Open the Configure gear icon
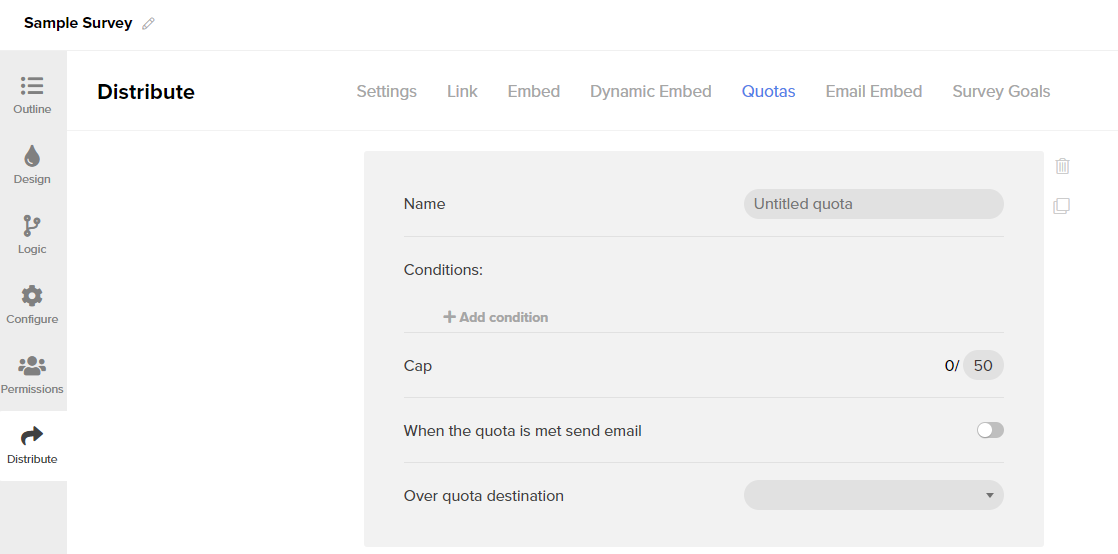 tap(32, 296)
